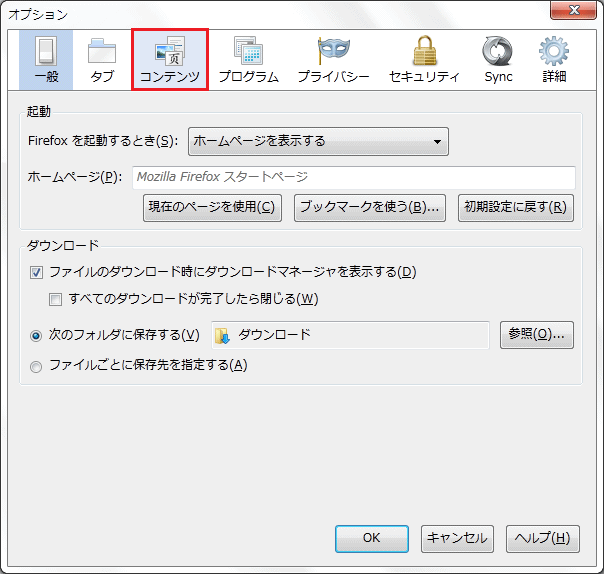Open the Sync pane
The height and width of the screenshot is (574, 604).
point(498,60)
